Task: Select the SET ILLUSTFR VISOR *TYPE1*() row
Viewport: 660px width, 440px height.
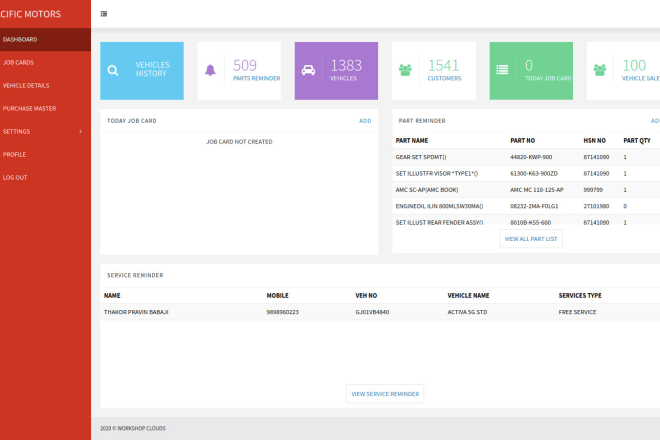Action: click(526, 173)
